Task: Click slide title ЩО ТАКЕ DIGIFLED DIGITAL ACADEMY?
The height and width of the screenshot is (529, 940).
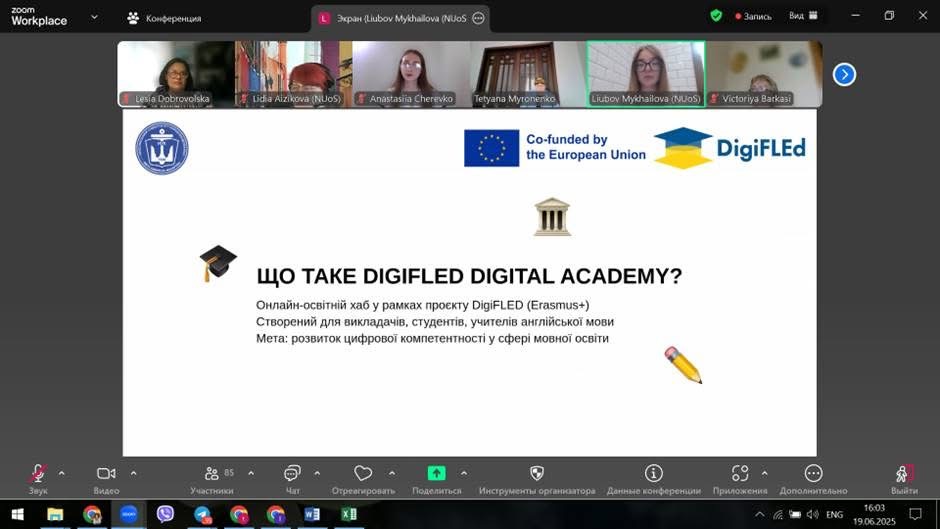Action: point(469,276)
